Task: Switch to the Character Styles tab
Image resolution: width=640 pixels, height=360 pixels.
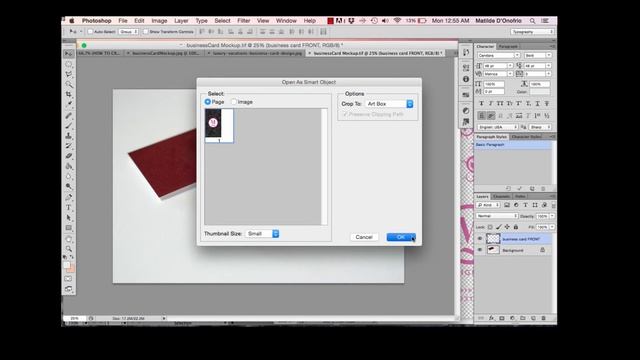Action: [527, 137]
